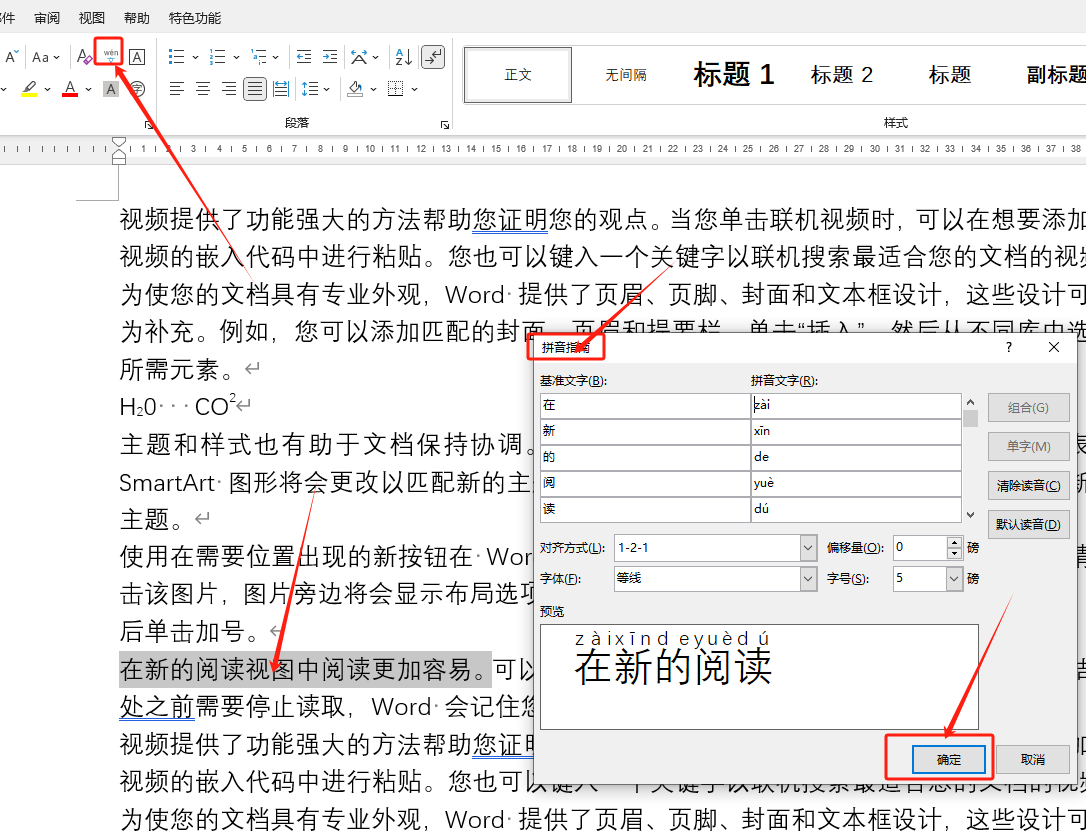1086x840 pixels.
Task: Click the 排序 sort icon
Action: pos(402,58)
